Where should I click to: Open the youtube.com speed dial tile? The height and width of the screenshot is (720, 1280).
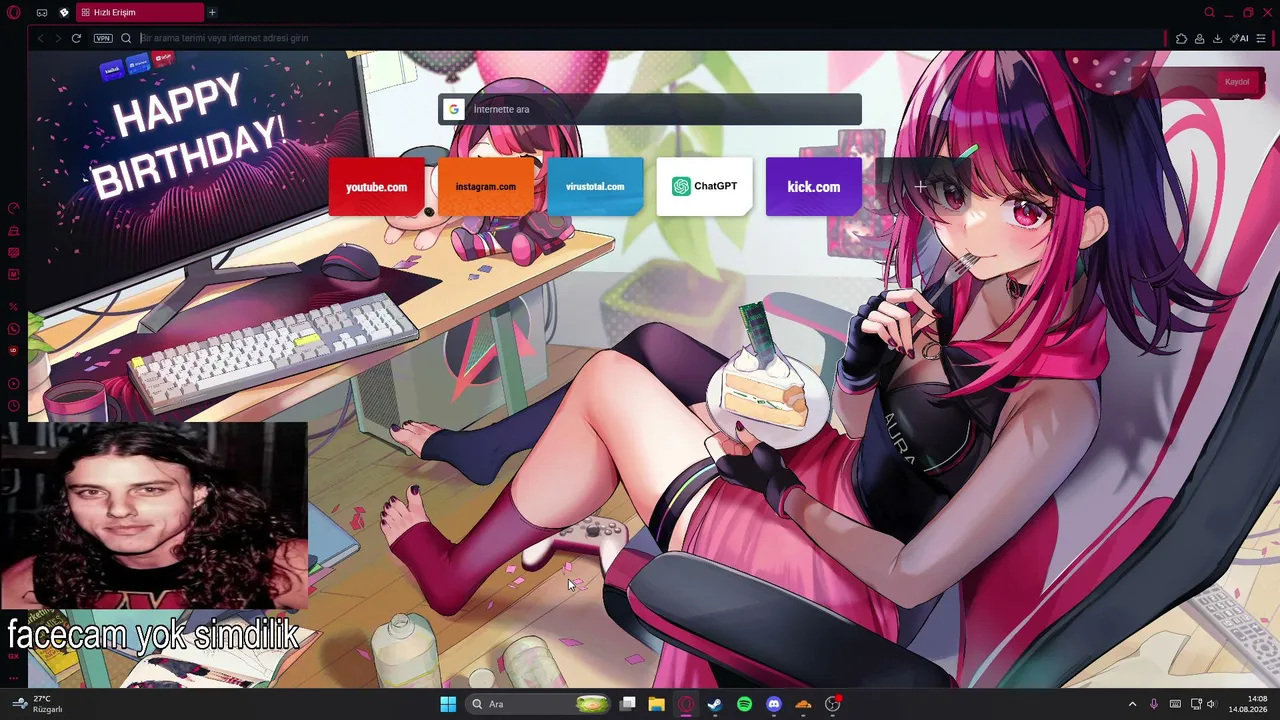coord(376,186)
